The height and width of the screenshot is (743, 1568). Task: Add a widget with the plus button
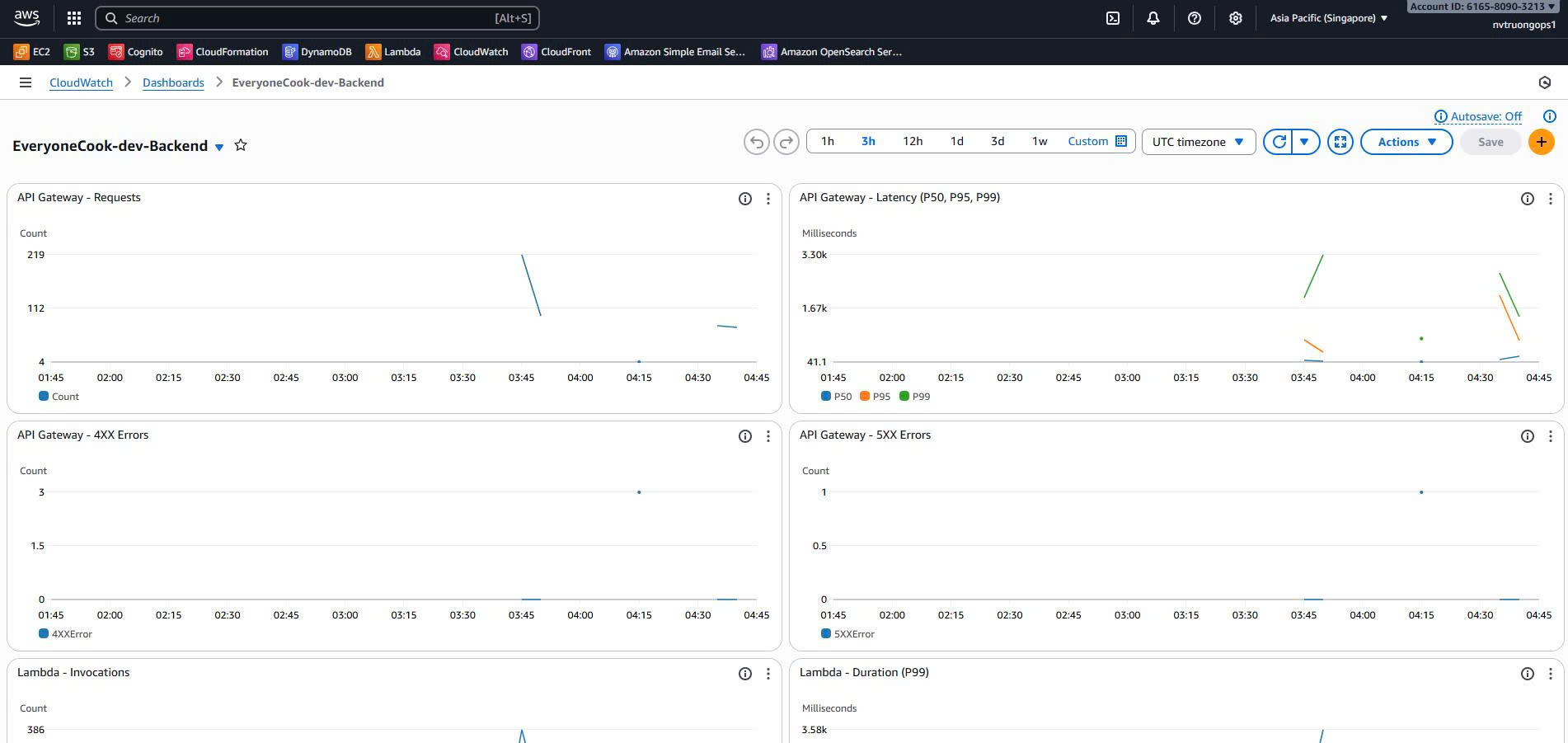click(x=1542, y=142)
